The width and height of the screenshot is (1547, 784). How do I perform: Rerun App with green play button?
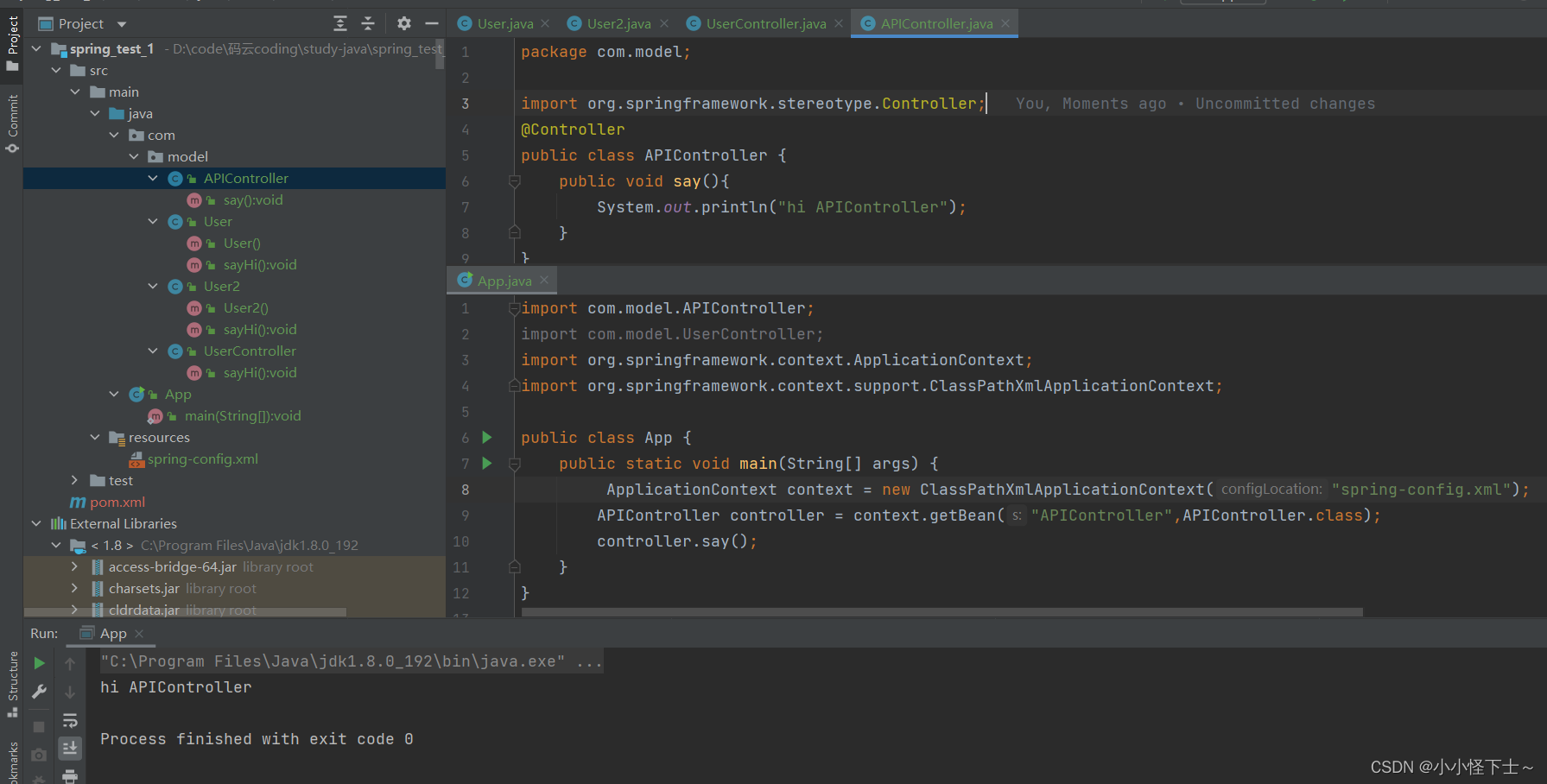(x=39, y=663)
